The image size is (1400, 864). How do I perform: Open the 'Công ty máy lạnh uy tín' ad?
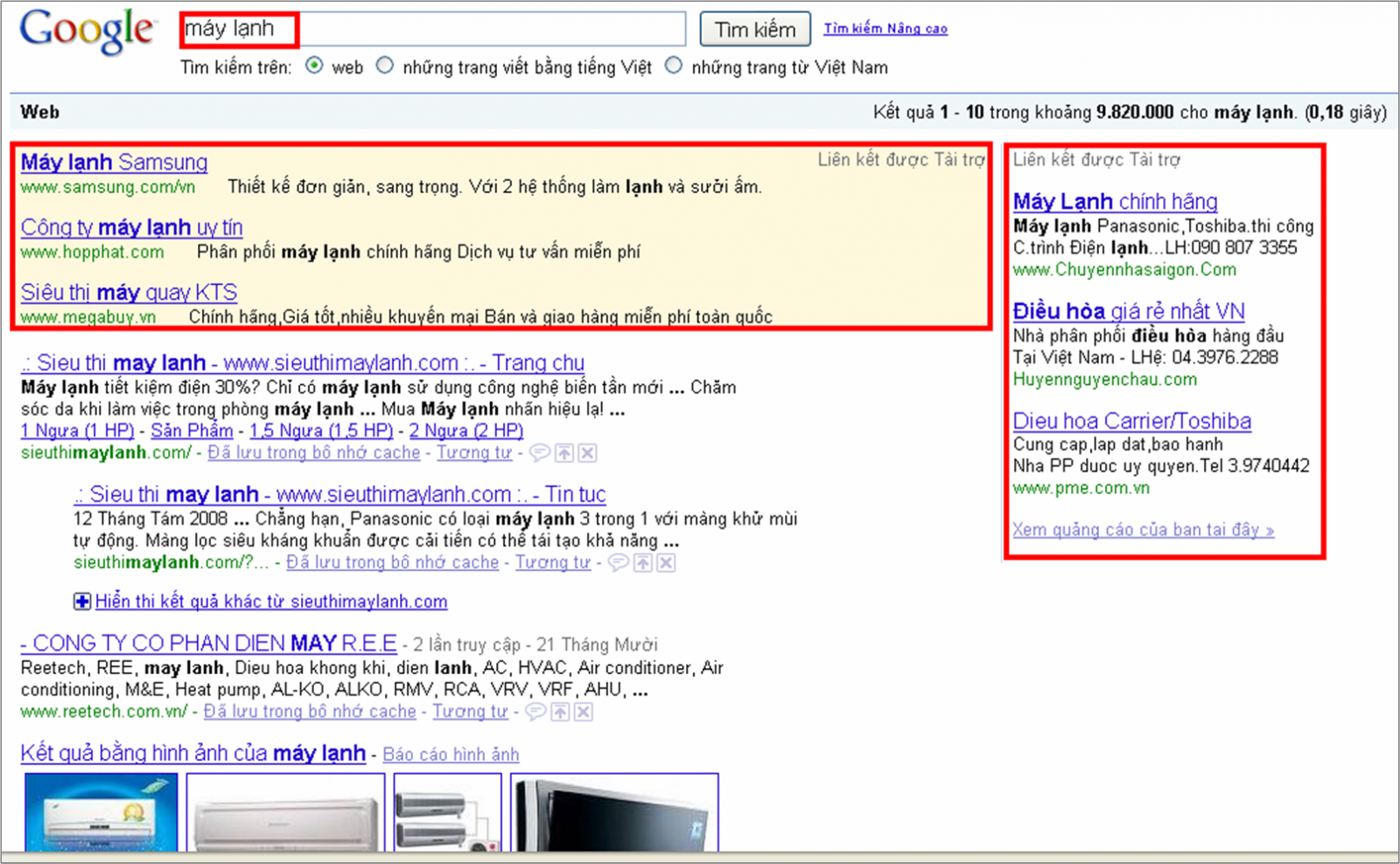point(131,227)
